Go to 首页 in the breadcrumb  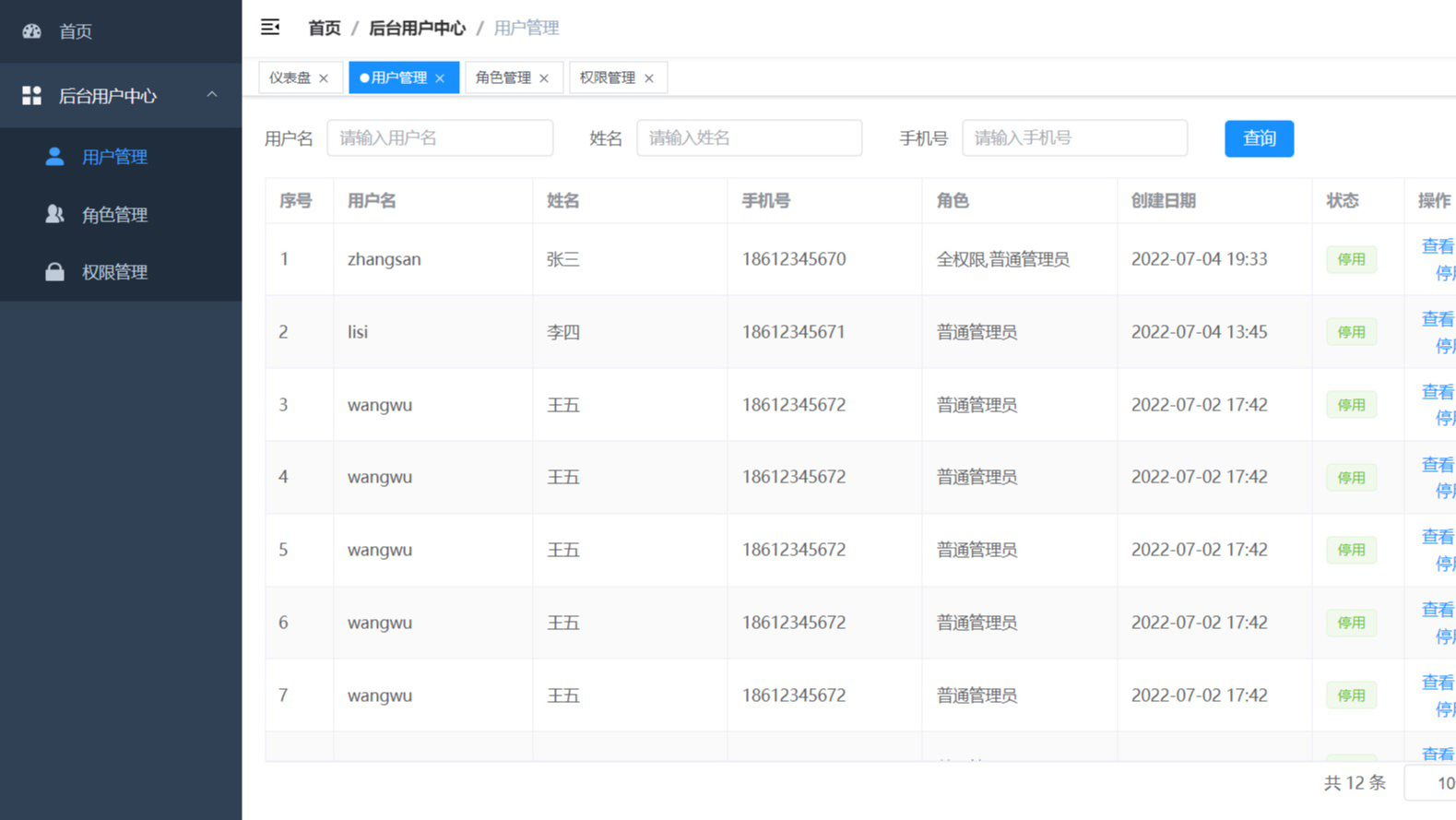point(324,29)
